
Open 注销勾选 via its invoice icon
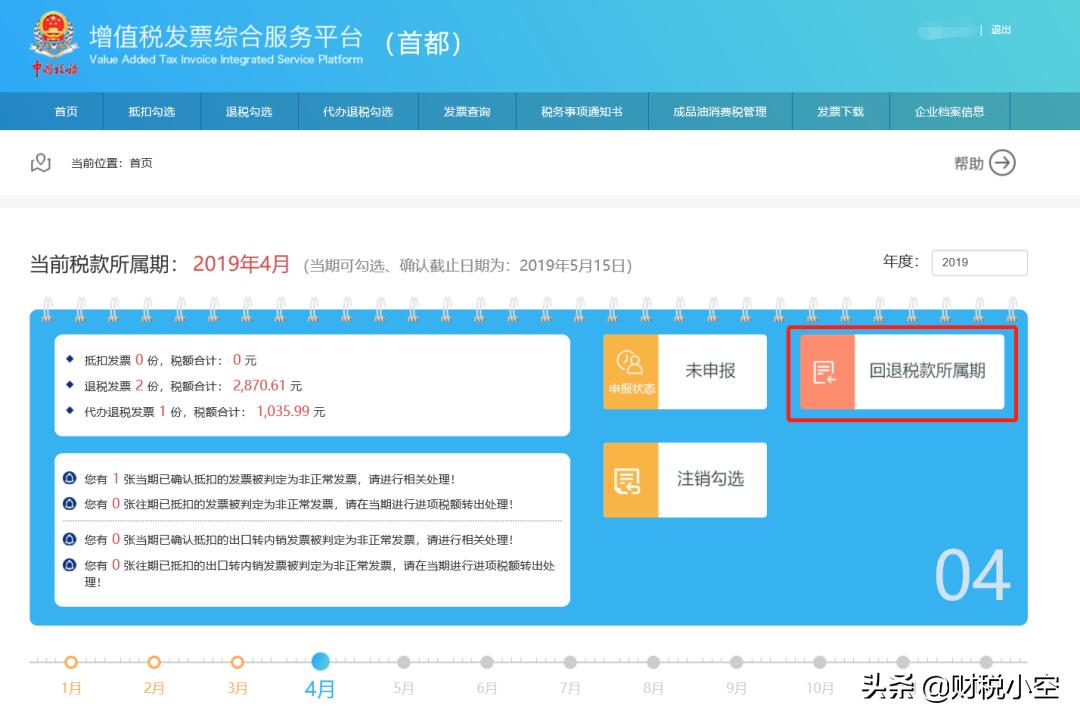click(628, 480)
